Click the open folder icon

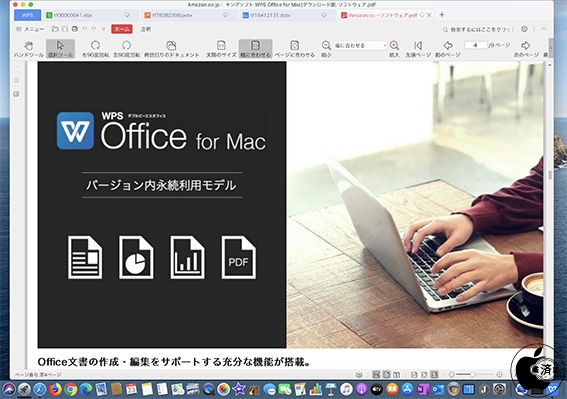55,29
